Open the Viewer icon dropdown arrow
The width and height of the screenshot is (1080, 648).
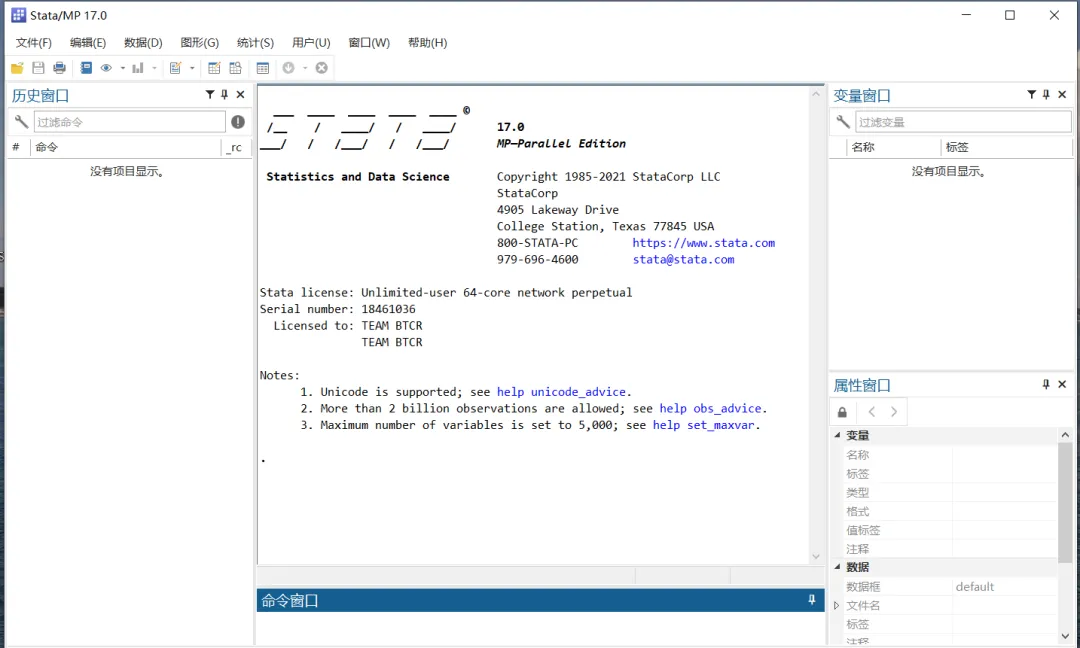tap(123, 67)
